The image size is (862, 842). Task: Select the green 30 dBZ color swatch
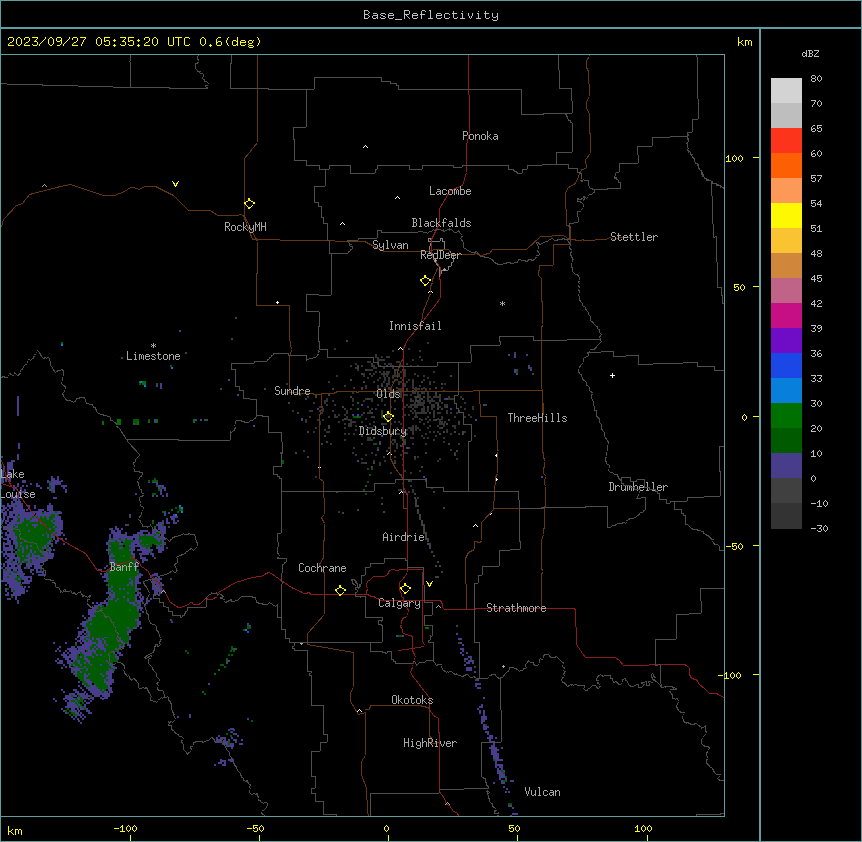(x=786, y=416)
